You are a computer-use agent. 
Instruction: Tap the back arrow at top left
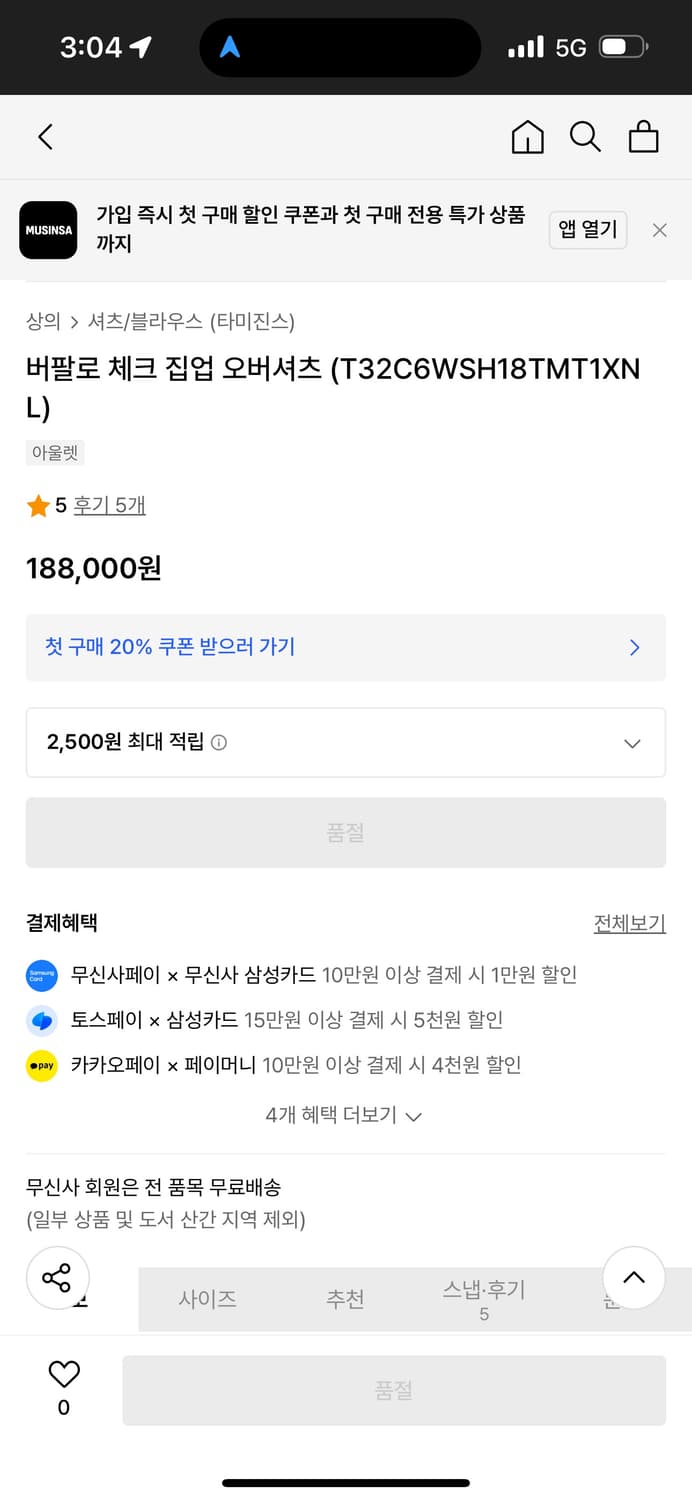click(x=44, y=137)
